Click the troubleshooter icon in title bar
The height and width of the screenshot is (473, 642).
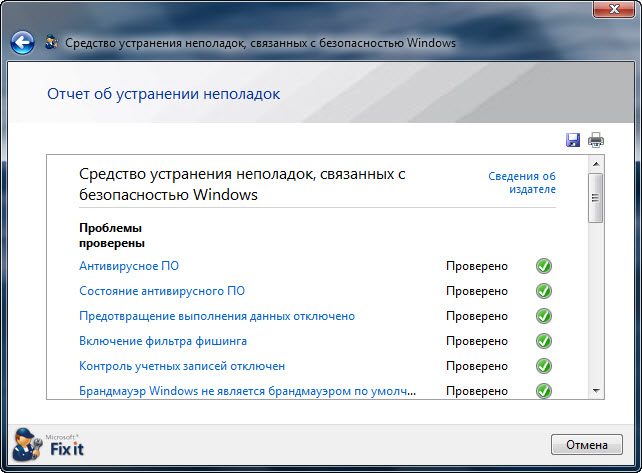52,42
